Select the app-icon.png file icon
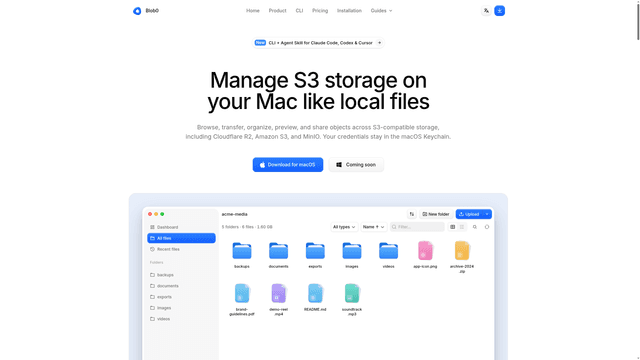This screenshot has width=640, height=360. tap(425, 250)
